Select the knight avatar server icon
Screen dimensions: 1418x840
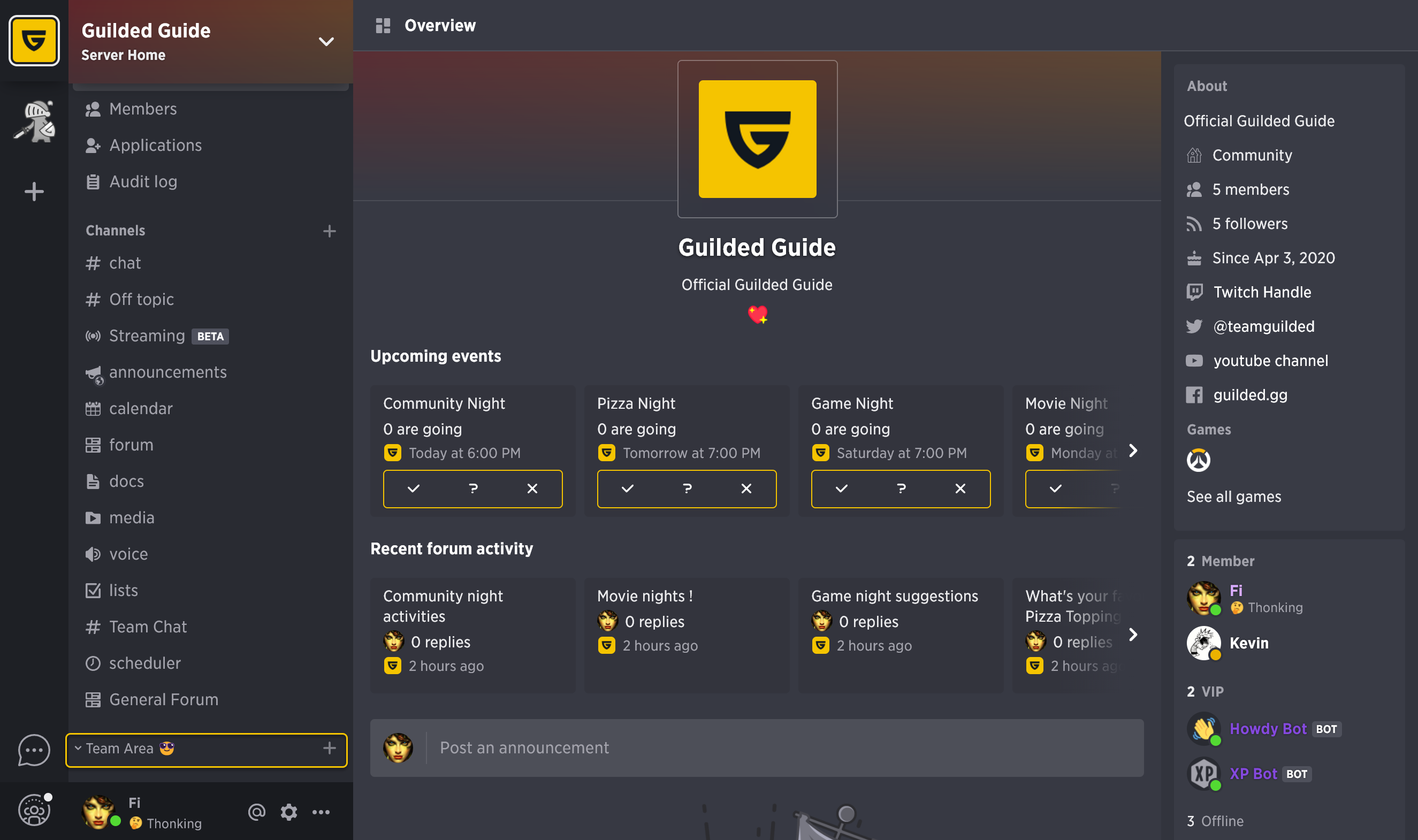(x=35, y=121)
